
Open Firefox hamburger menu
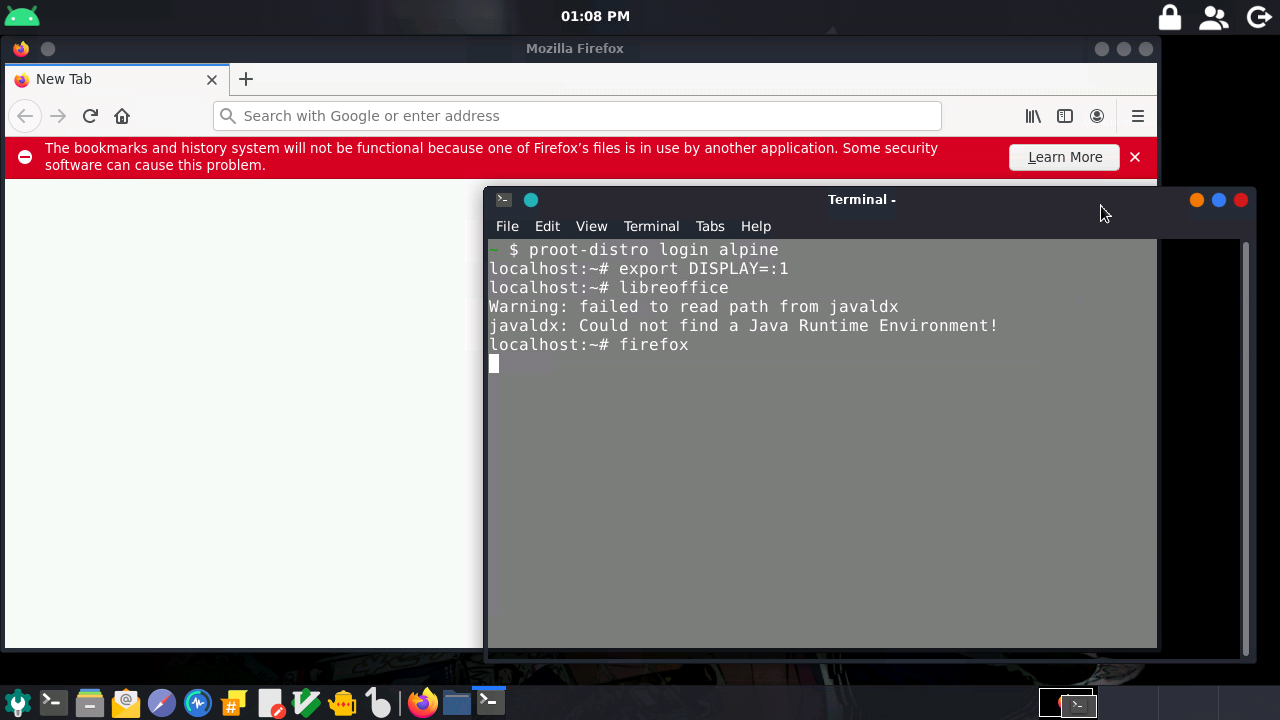click(x=1138, y=116)
